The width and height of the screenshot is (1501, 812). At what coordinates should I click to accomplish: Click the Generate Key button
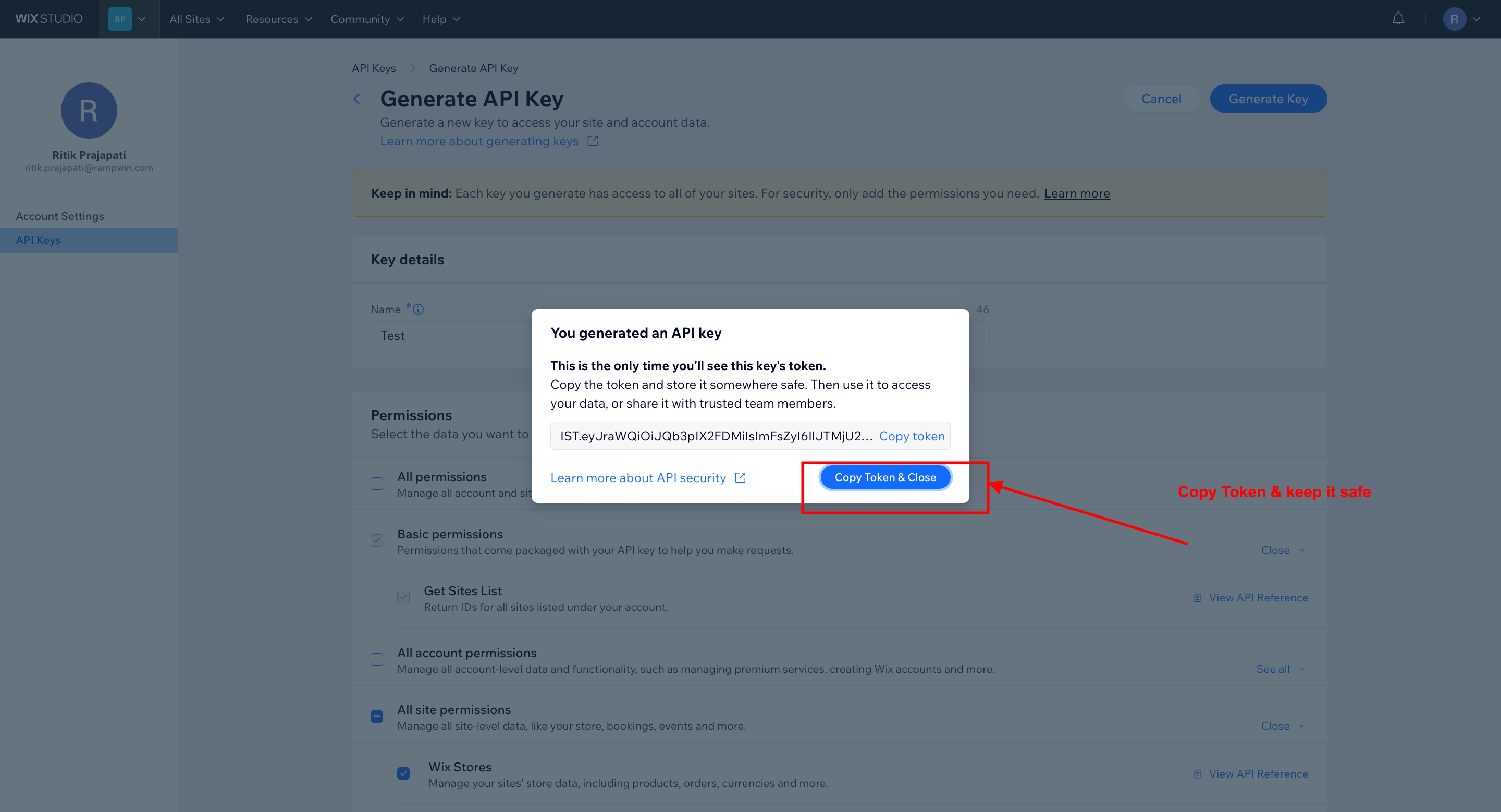(1268, 99)
